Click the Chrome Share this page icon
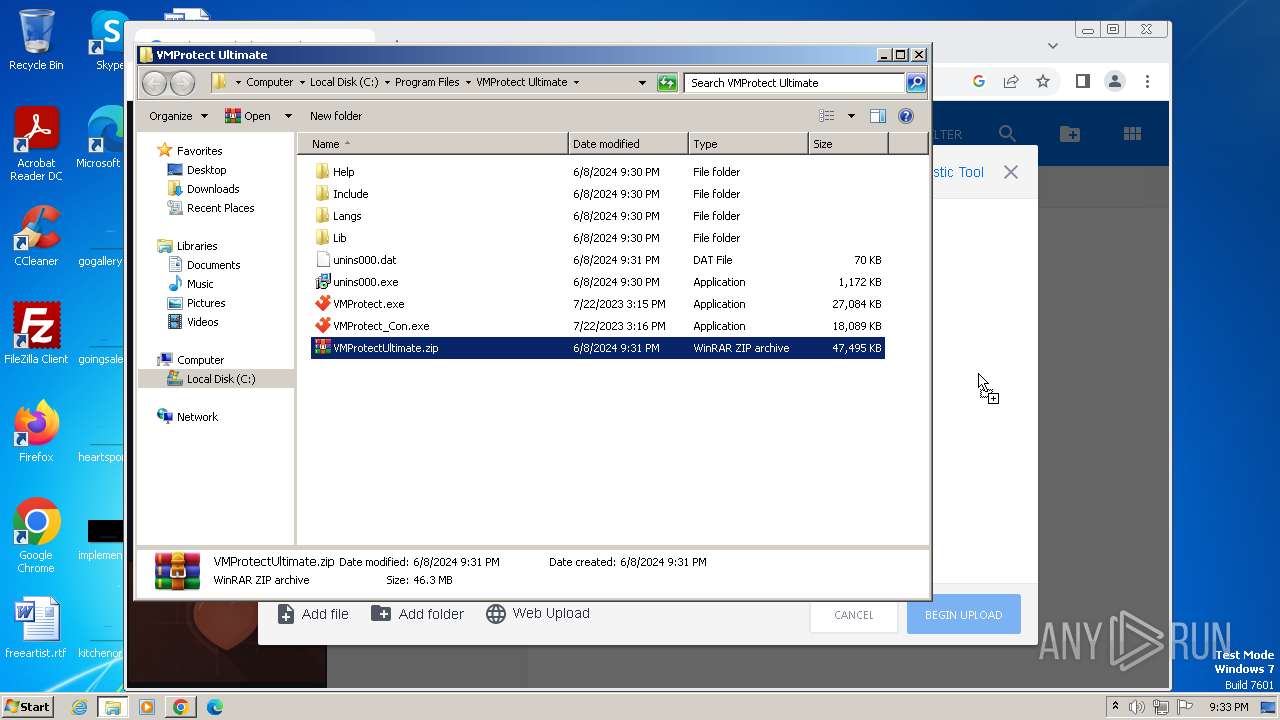 click(x=1011, y=82)
